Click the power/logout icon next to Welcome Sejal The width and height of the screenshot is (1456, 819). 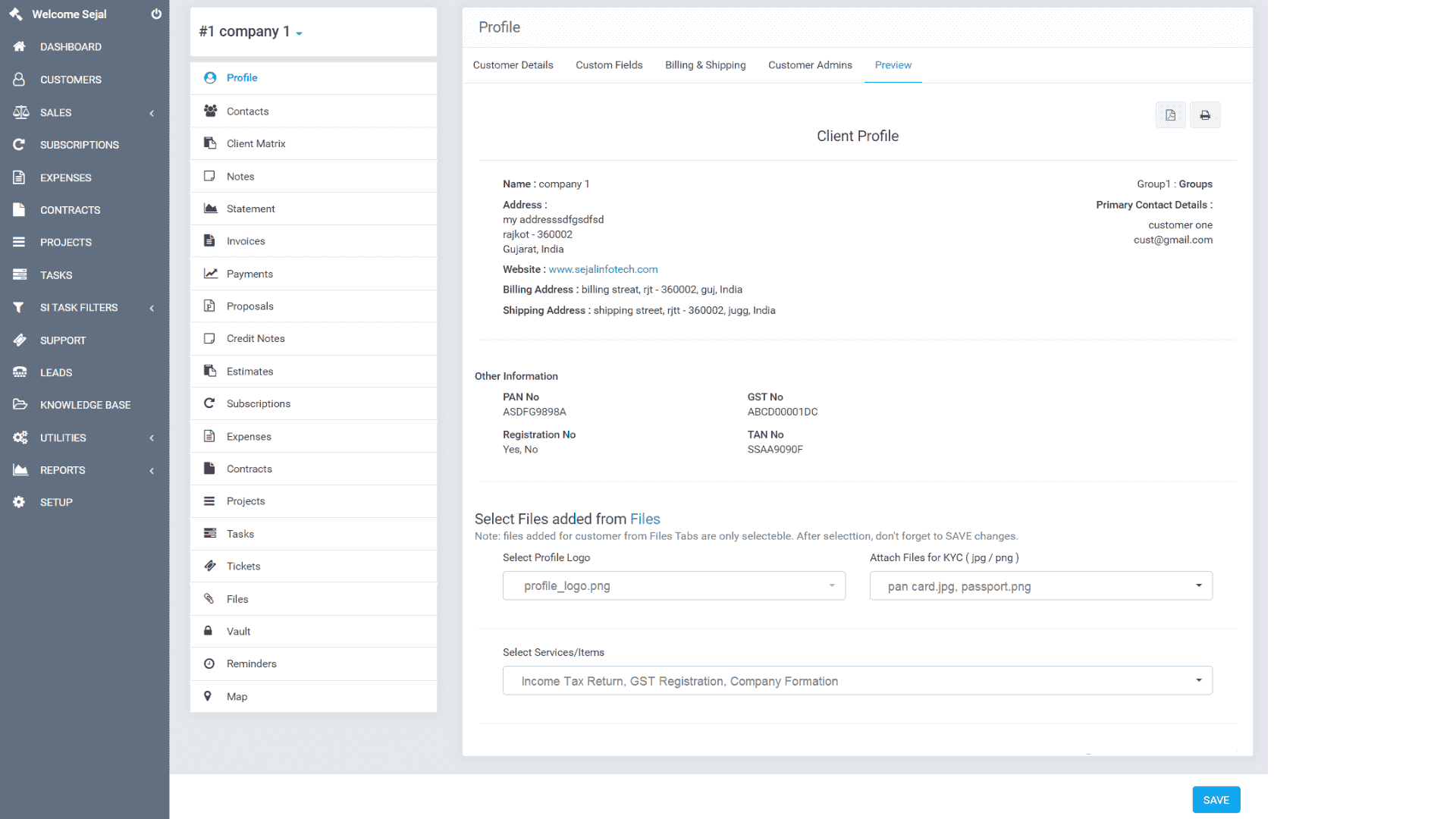click(x=155, y=13)
